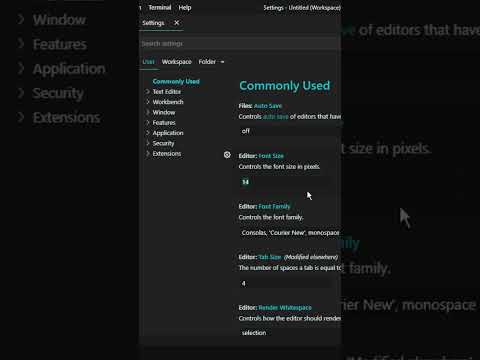Open the Auto Save dropdown showing off
The image size is (480, 360).
click(289, 131)
